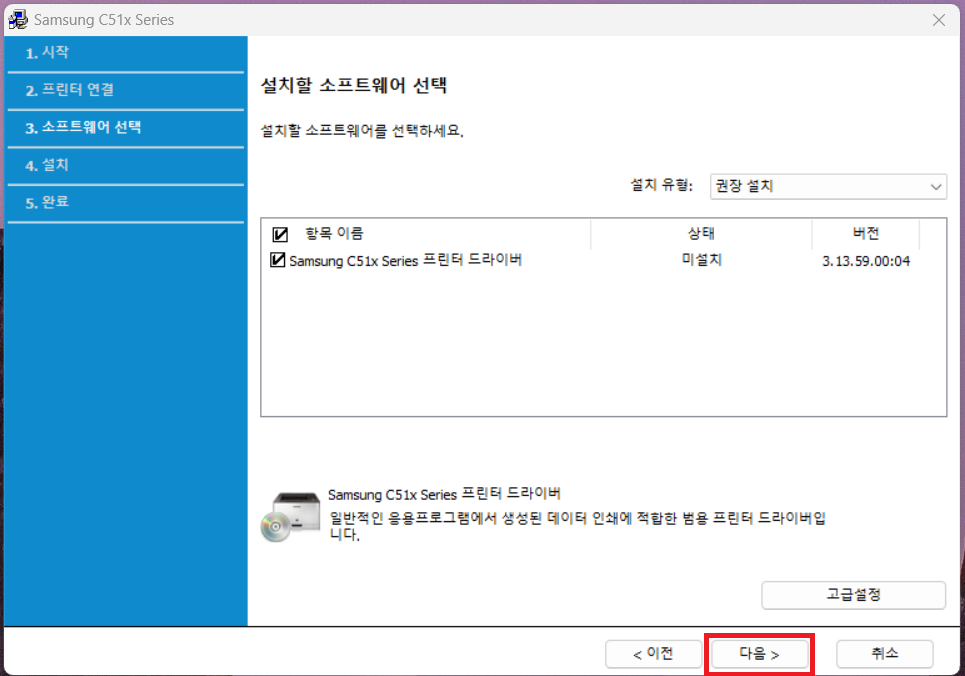Viewport: 965px width, 676px height.
Task: Expand the 권장 설치 combo box
Action: (828, 186)
